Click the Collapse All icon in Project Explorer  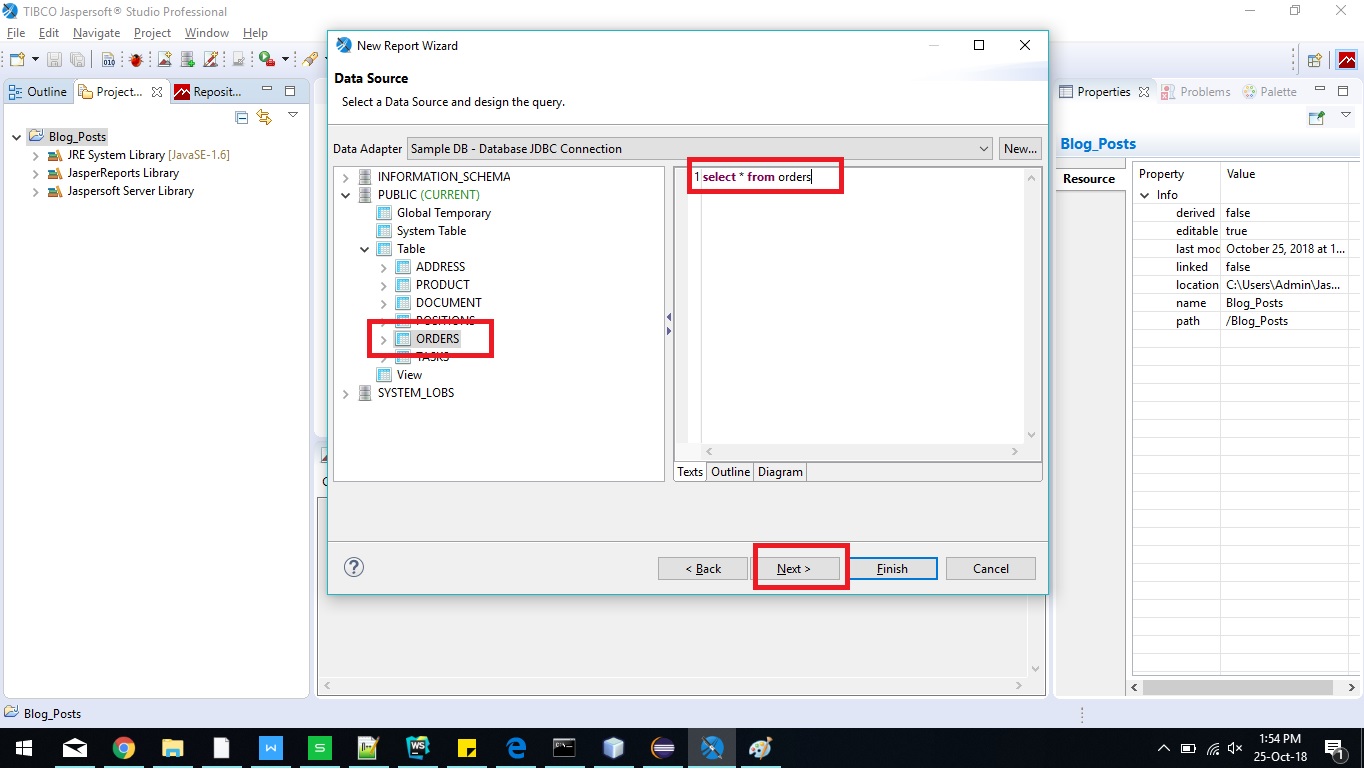point(241,117)
